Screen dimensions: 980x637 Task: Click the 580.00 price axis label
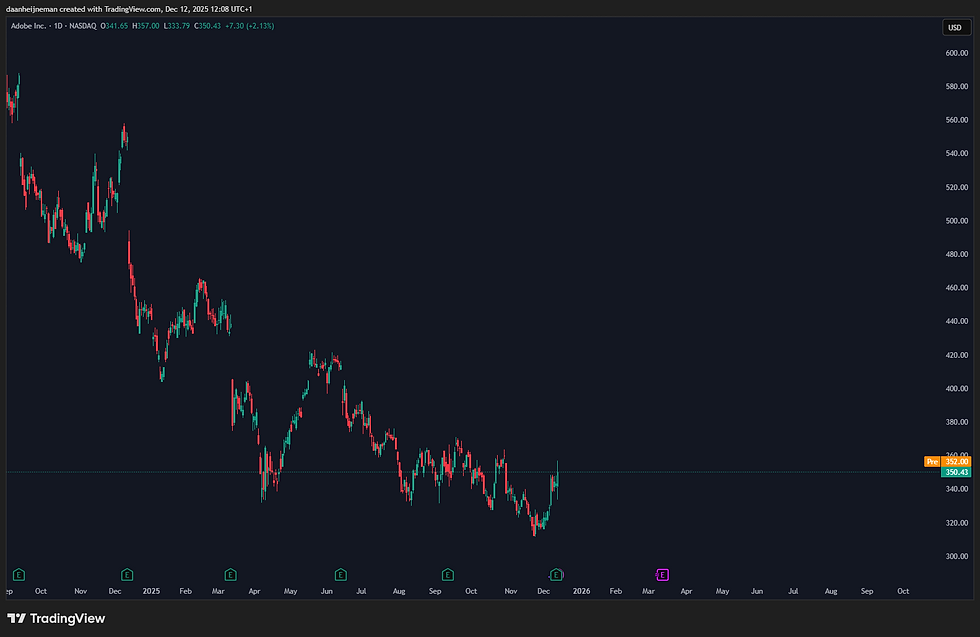coord(956,86)
